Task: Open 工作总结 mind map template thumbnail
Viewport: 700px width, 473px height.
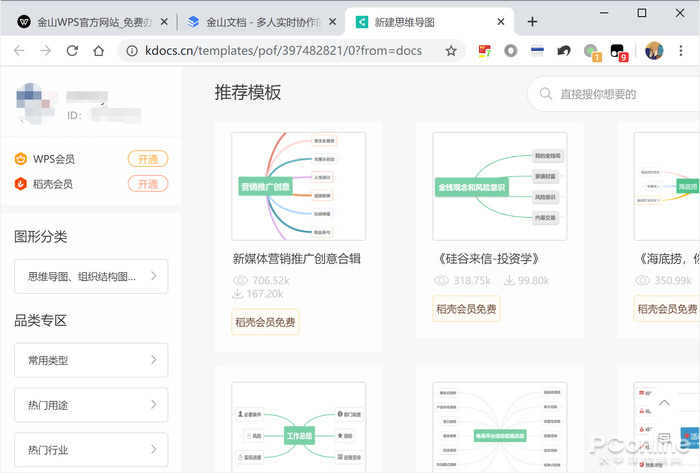Action: (x=298, y=425)
